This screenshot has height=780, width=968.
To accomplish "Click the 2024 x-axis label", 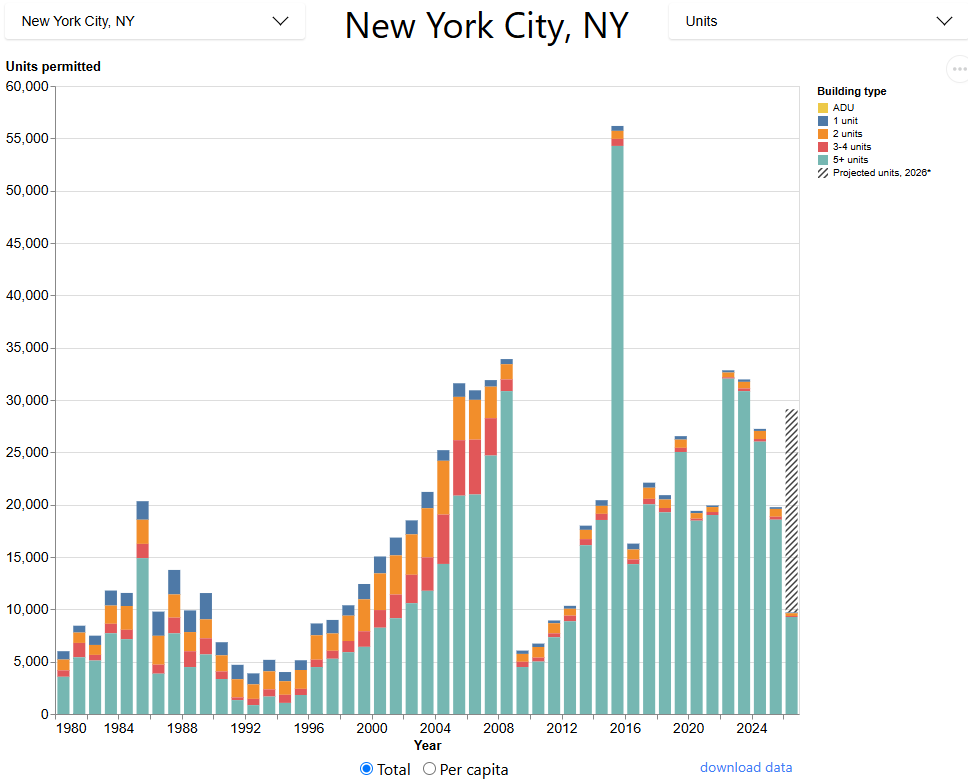I will 751,728.
